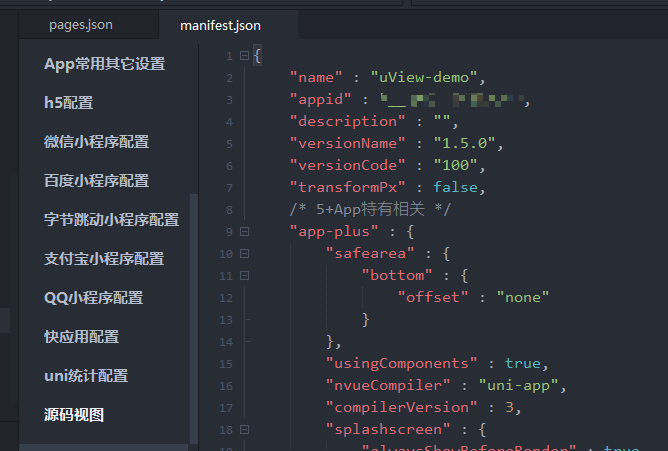This screenshot has width=668, height=451.
Task: Click the "splashscreen" key
Action: click(x=388, y=430)
